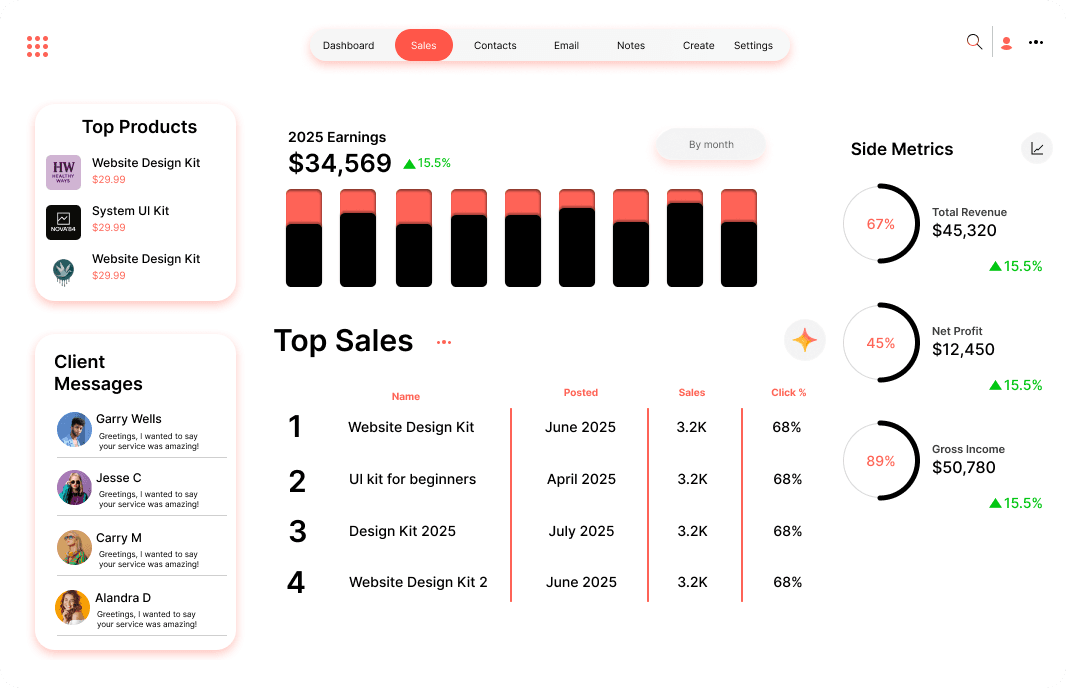Click the Side Metrics chart icon
The image size is (1066, 688).
[1037, 149]
